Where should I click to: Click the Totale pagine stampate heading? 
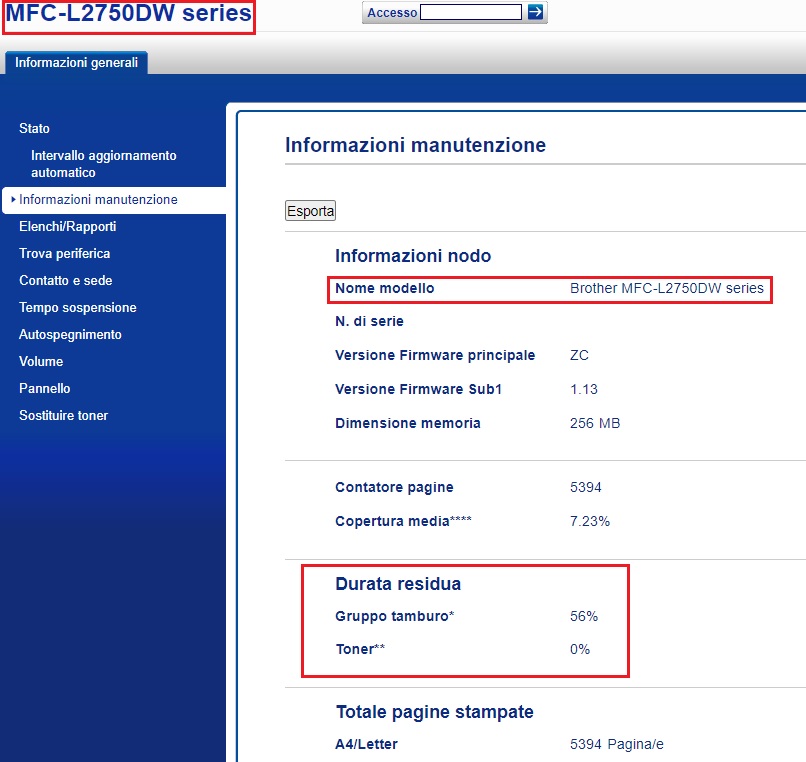[x=435, y=712]
